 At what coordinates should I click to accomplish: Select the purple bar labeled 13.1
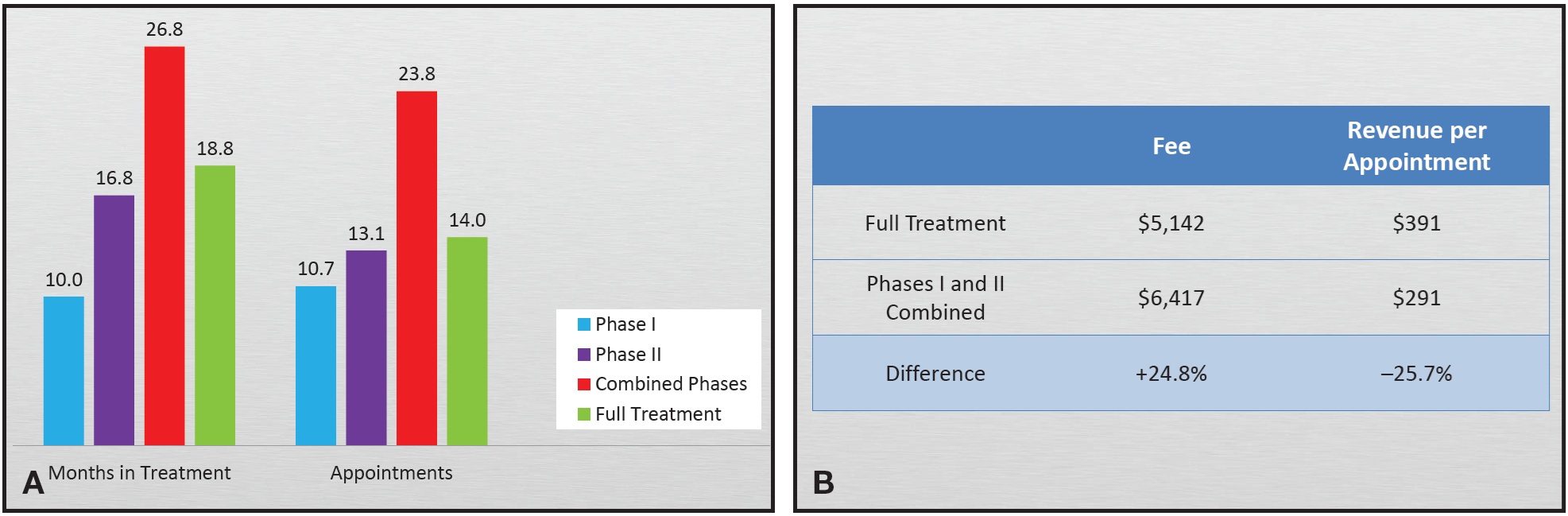click(x=366, y=347)
